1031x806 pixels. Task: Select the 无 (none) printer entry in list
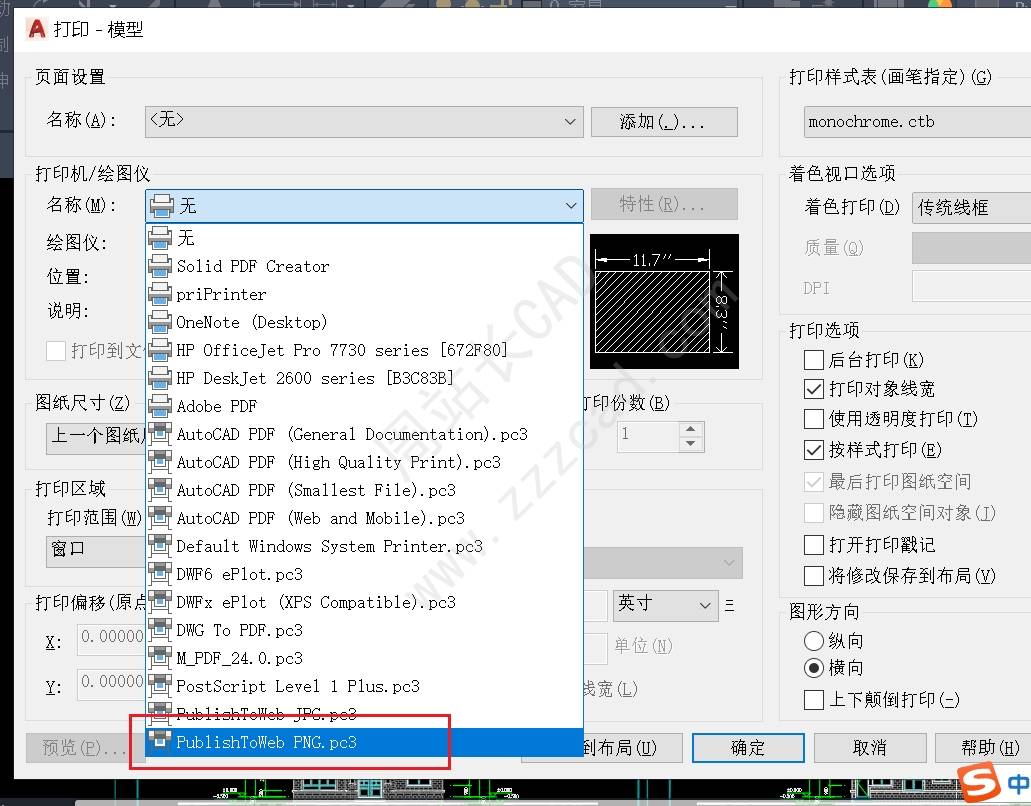coord(364,238)
